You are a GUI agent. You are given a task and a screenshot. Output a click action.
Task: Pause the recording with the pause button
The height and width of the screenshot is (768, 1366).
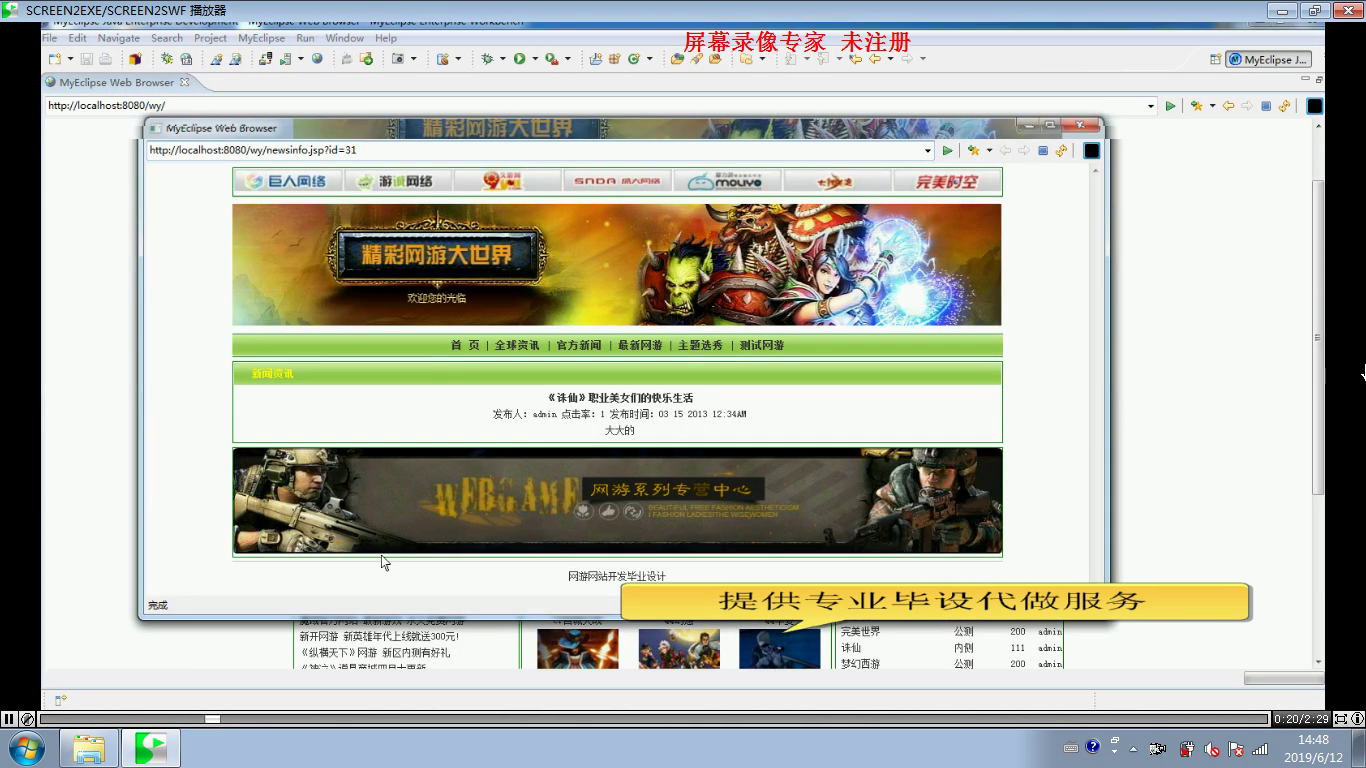[x=9, y=718]
